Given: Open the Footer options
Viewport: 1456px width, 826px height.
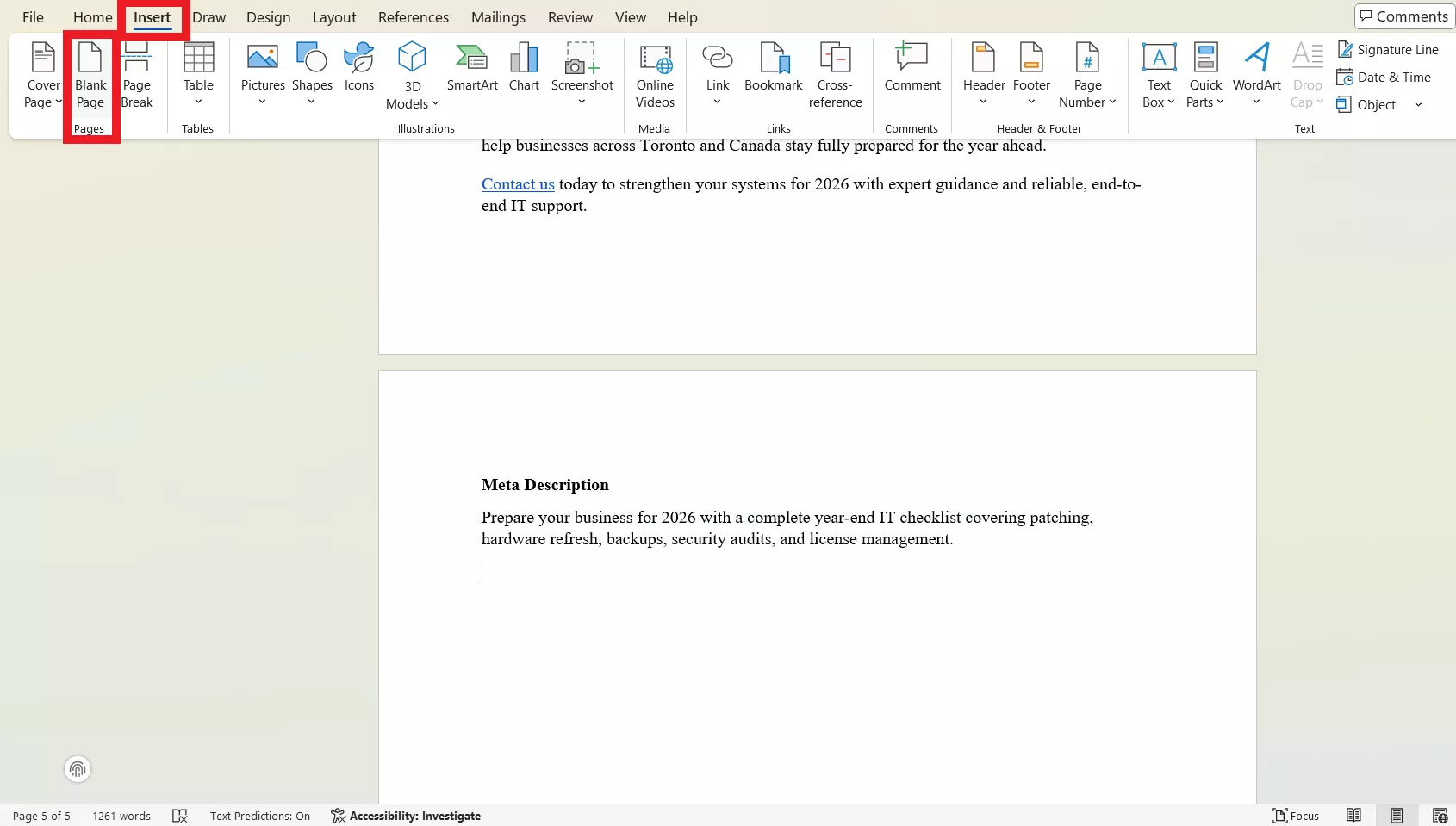Looking at the screenshot, I should tap(1031, 76).
